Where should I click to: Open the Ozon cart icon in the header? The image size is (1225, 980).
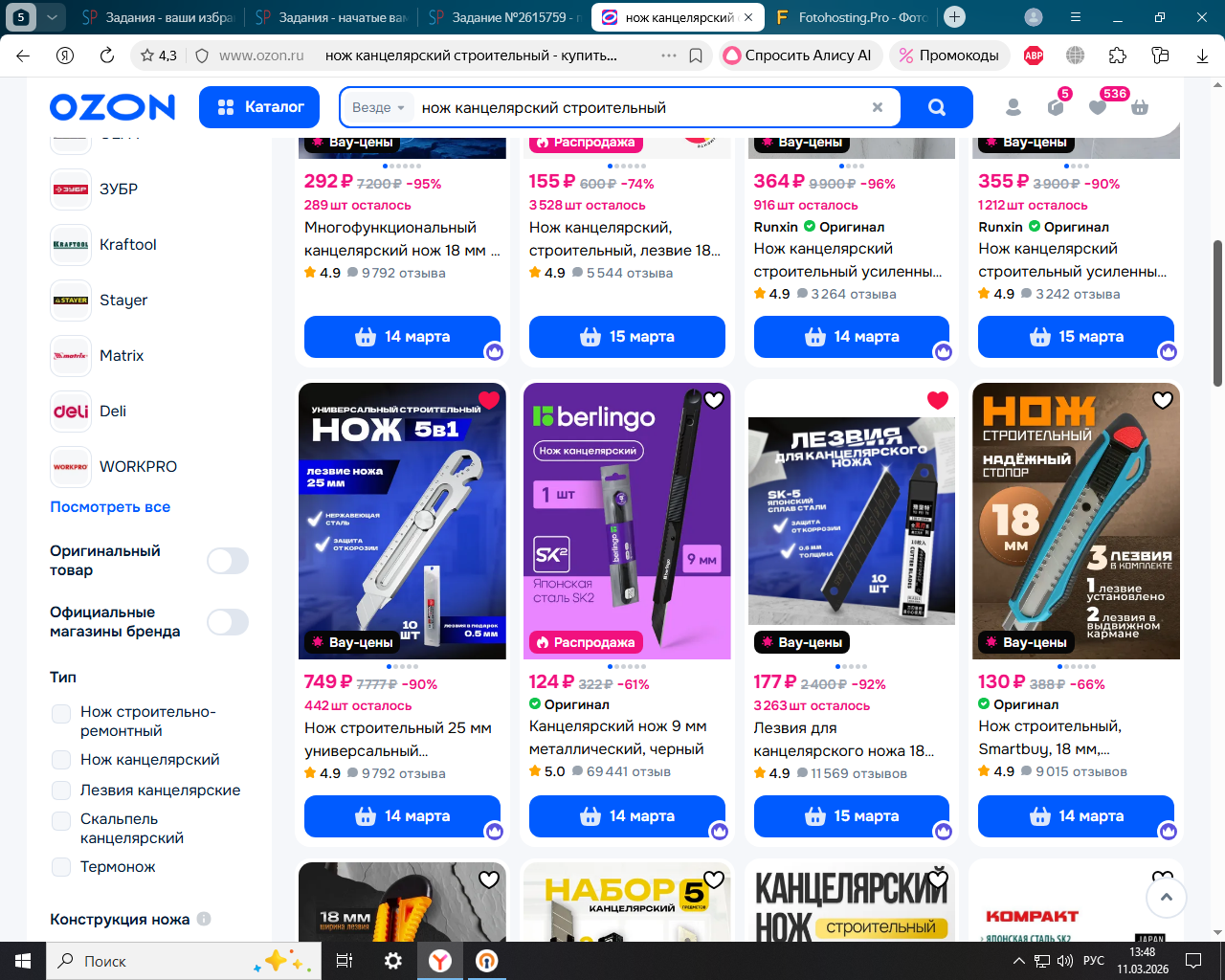pos(1139,107)
